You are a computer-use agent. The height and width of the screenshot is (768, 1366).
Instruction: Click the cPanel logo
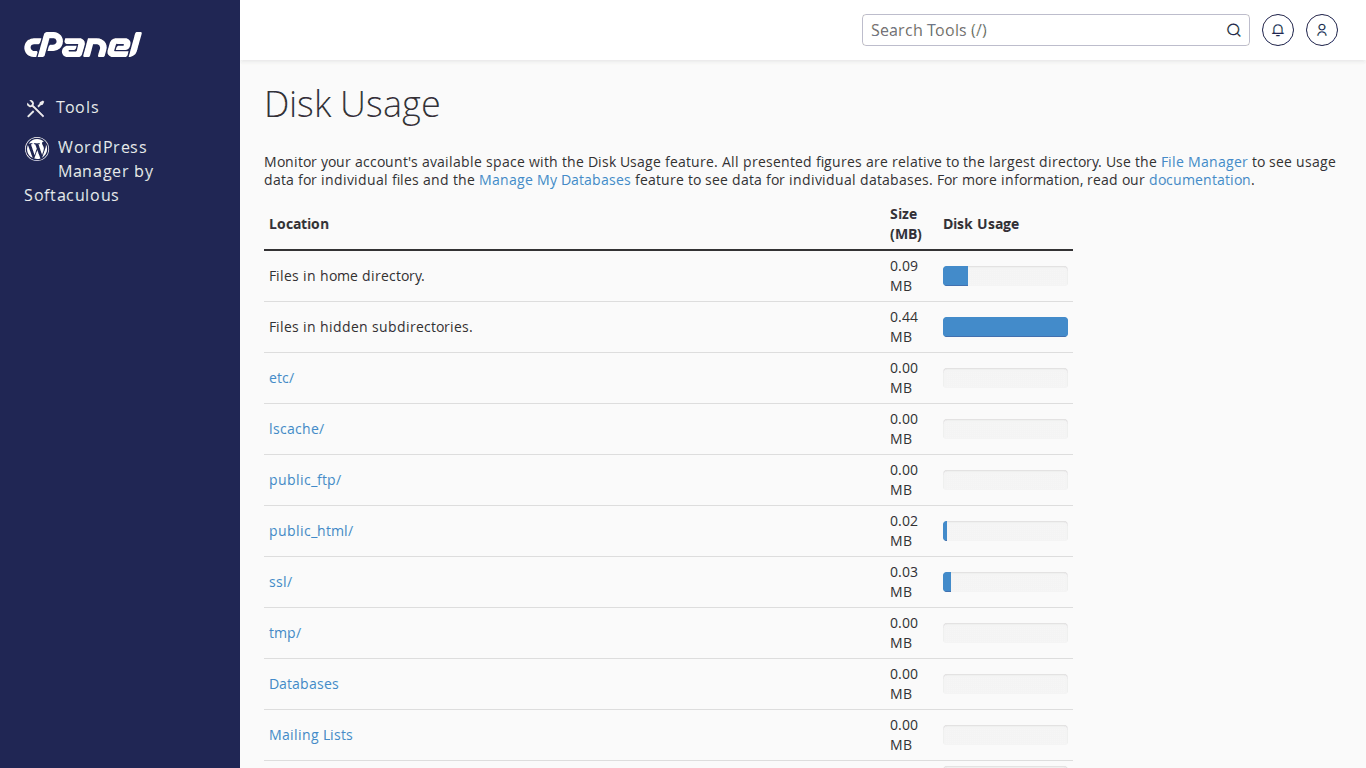click(x=83, y=45)
